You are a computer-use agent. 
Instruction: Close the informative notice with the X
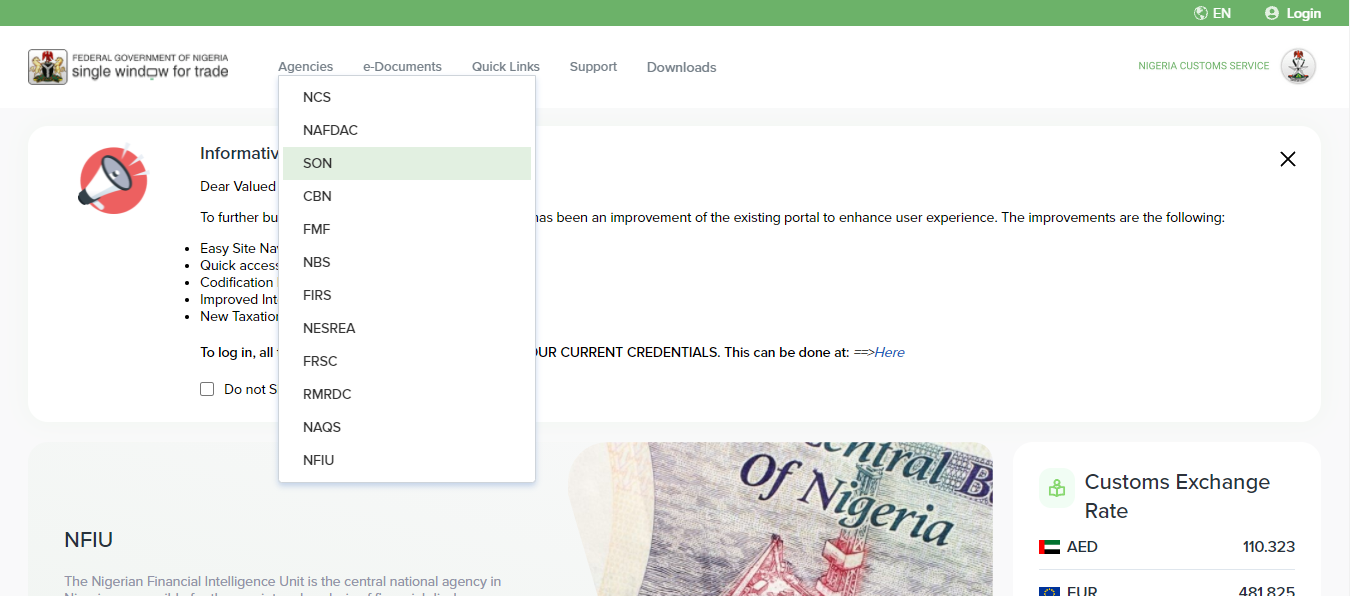(1288, 159)
